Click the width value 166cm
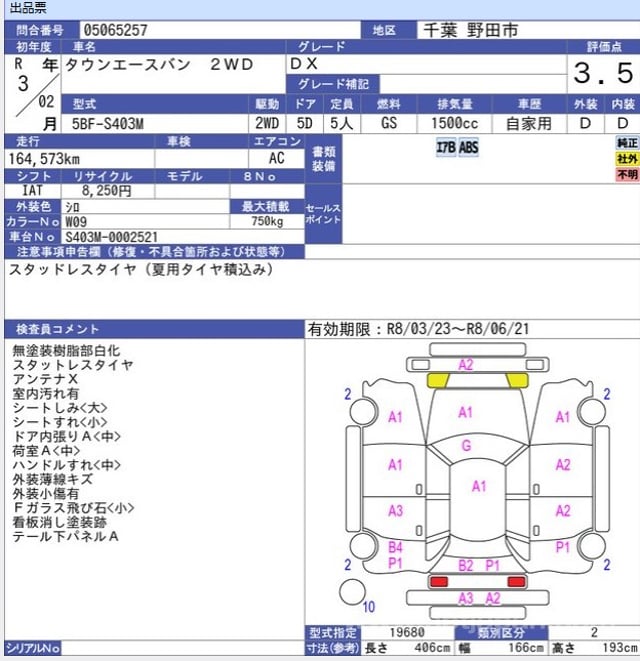The width and height of the screenshot is (640, 661). pyautogui.click(x=526, y=648)
